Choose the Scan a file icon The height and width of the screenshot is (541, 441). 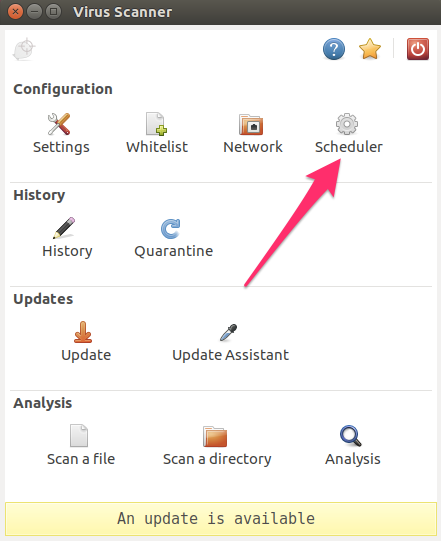click(x=79, y=435)
